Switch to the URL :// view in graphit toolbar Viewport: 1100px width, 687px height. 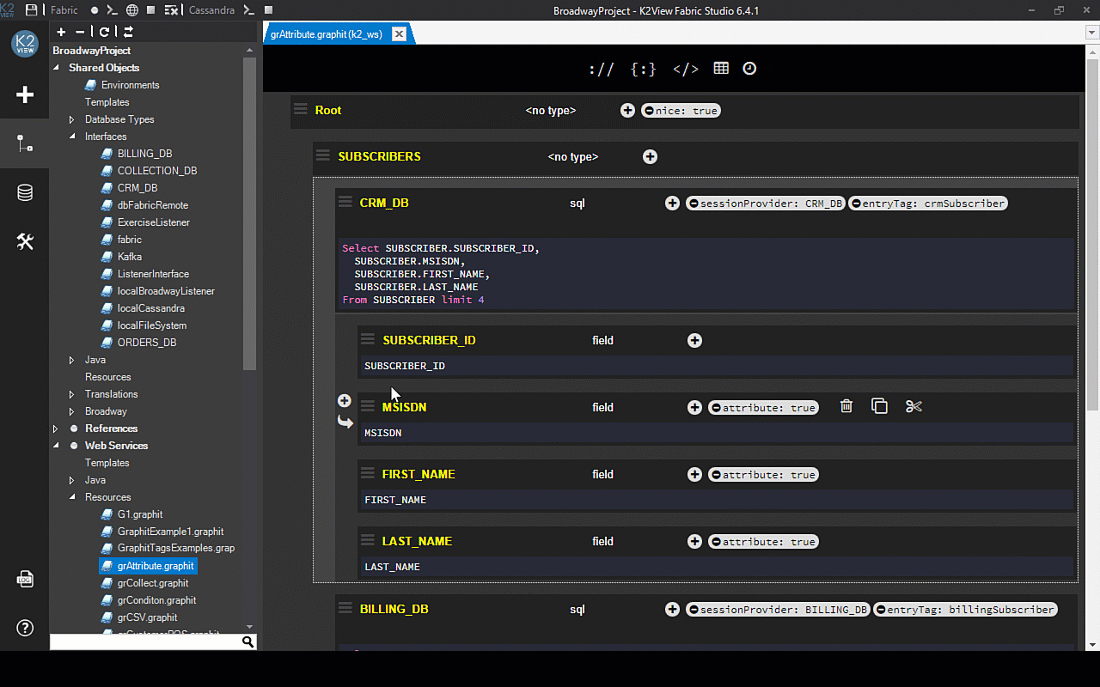(601, 69)
